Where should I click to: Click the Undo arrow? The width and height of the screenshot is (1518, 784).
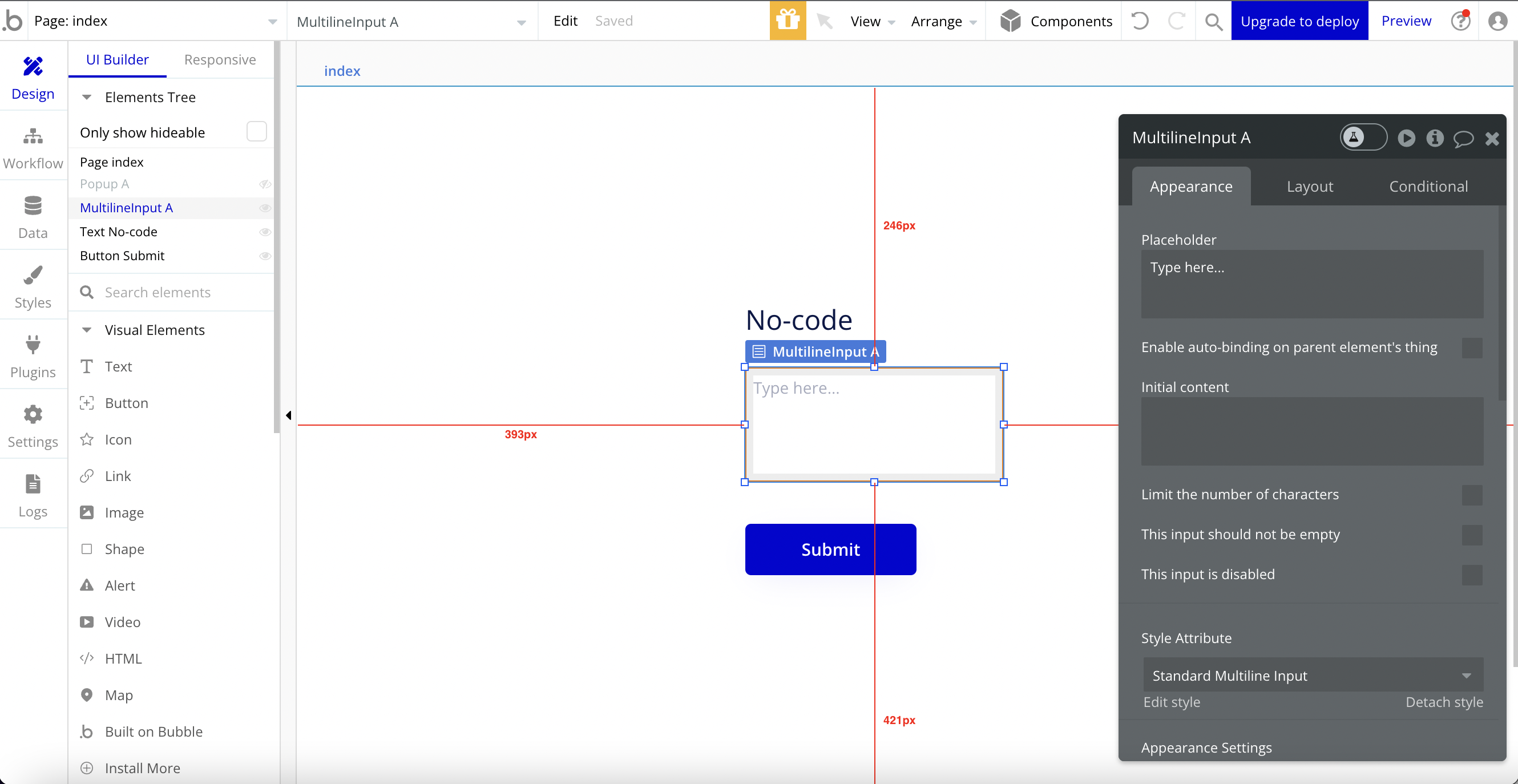click(x=1140, y=21)
